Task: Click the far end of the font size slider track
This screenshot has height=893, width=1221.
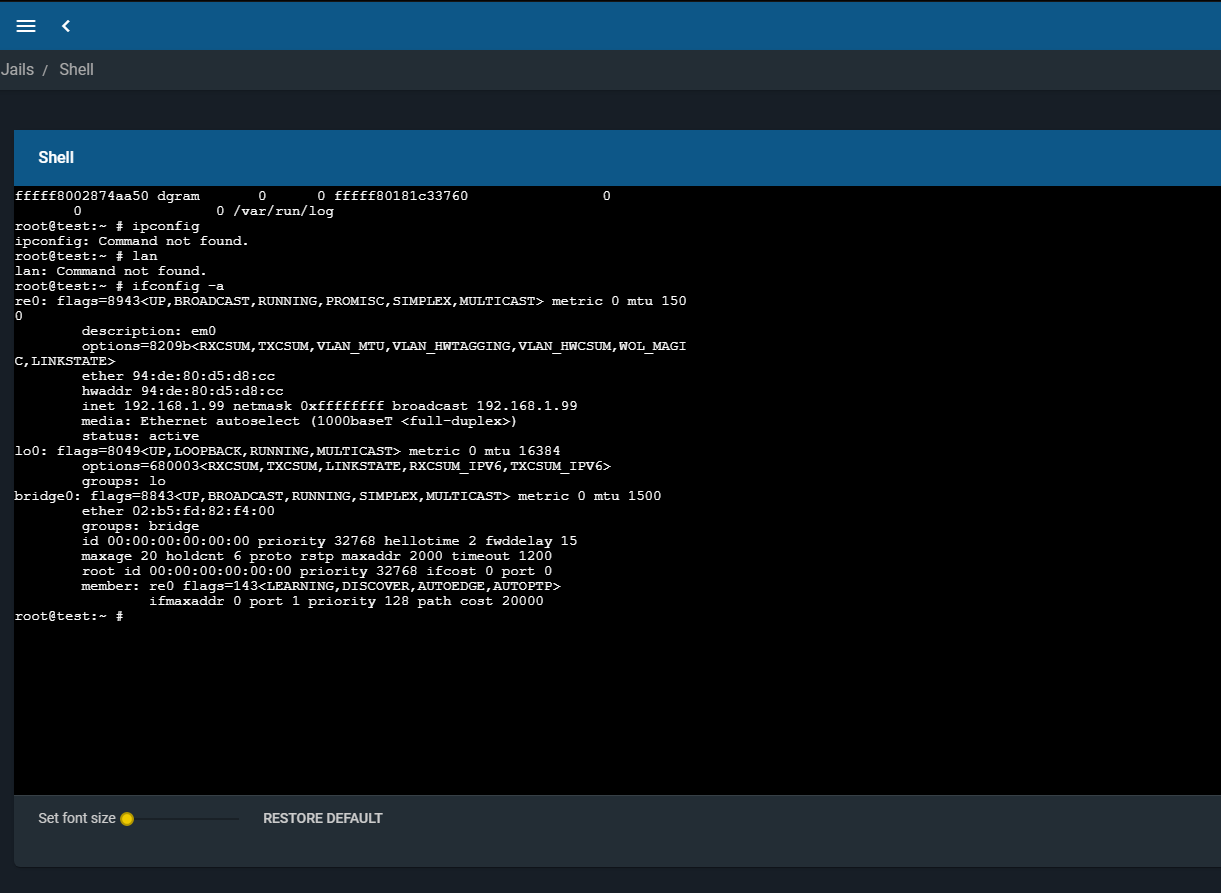Action: pos(237,819)
